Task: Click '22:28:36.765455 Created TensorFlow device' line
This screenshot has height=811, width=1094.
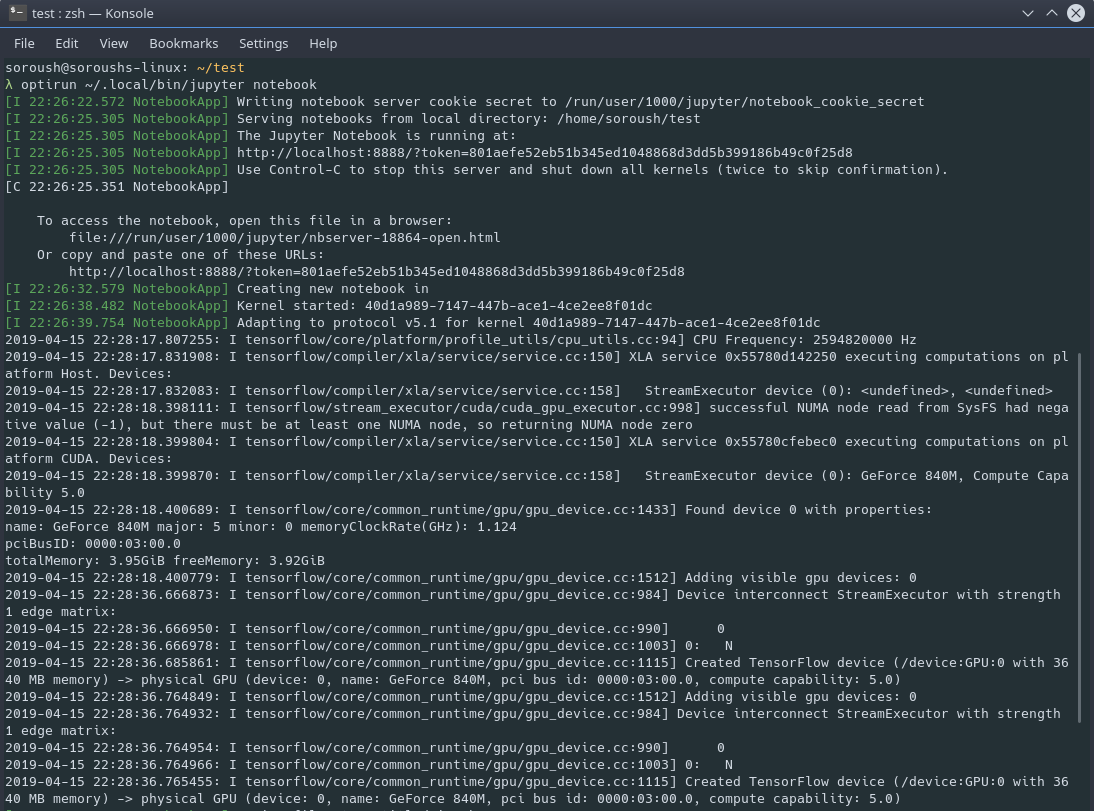Action: click(x=537, y=790)
